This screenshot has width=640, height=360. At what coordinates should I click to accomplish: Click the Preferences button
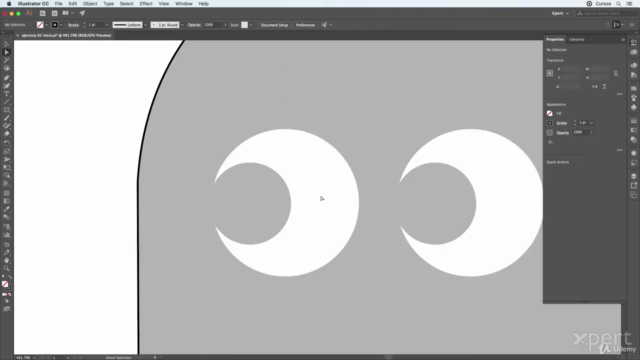point(305,25)
